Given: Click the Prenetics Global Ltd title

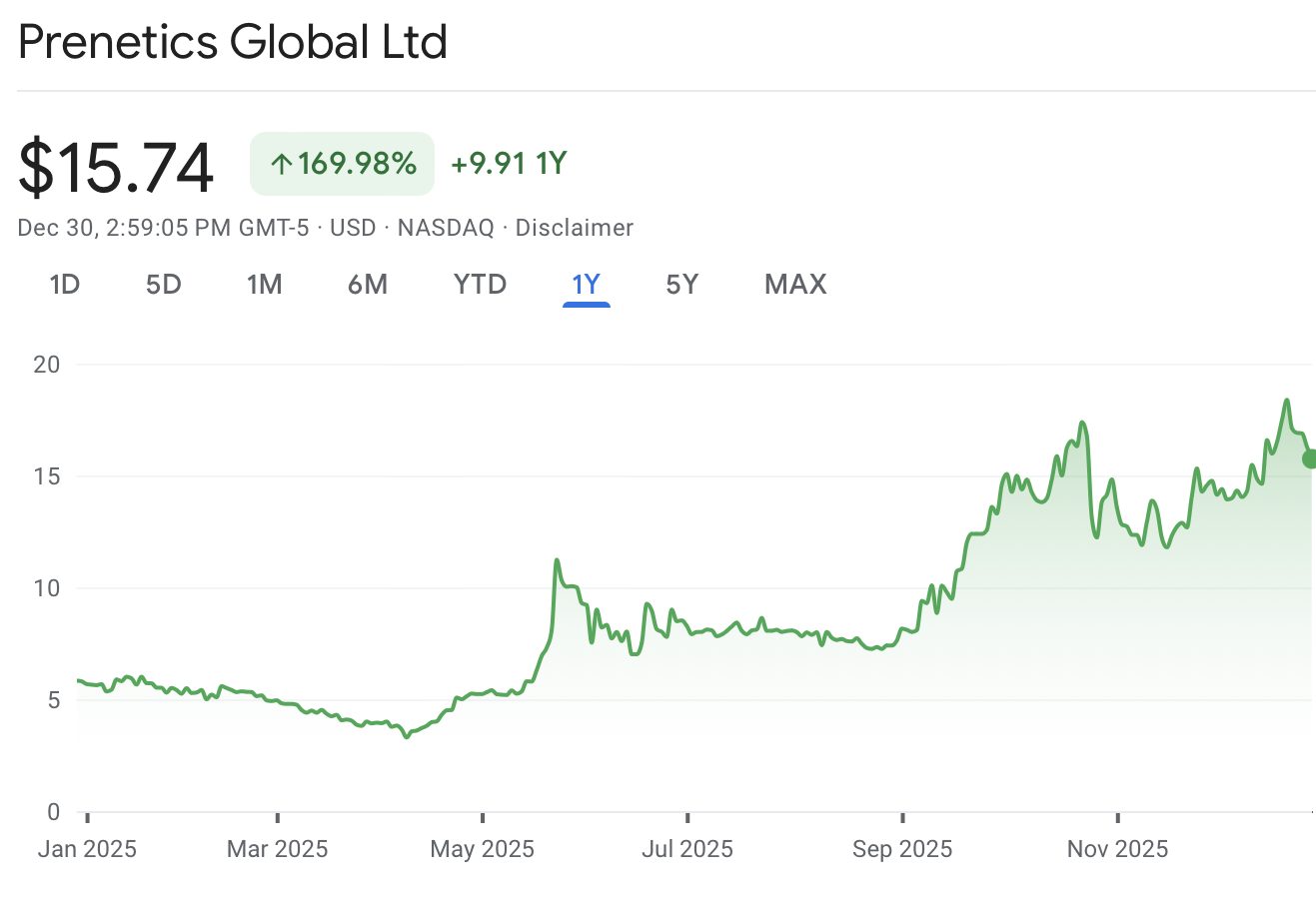Looking at the screenshot, I should click(x=232, y=42).
